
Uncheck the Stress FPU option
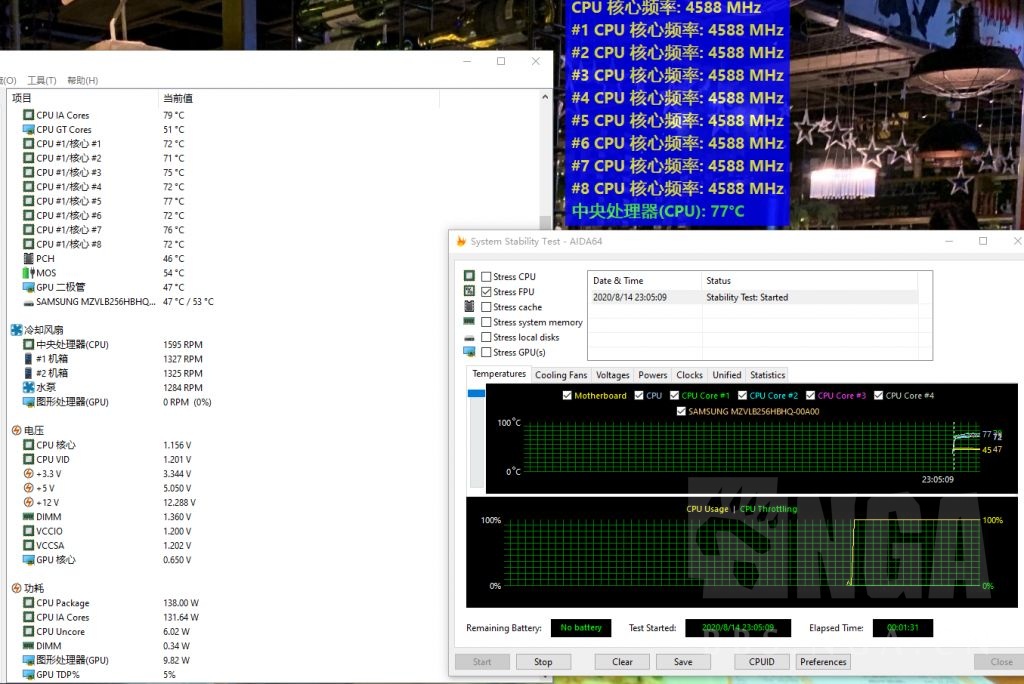tap(486, 292)
